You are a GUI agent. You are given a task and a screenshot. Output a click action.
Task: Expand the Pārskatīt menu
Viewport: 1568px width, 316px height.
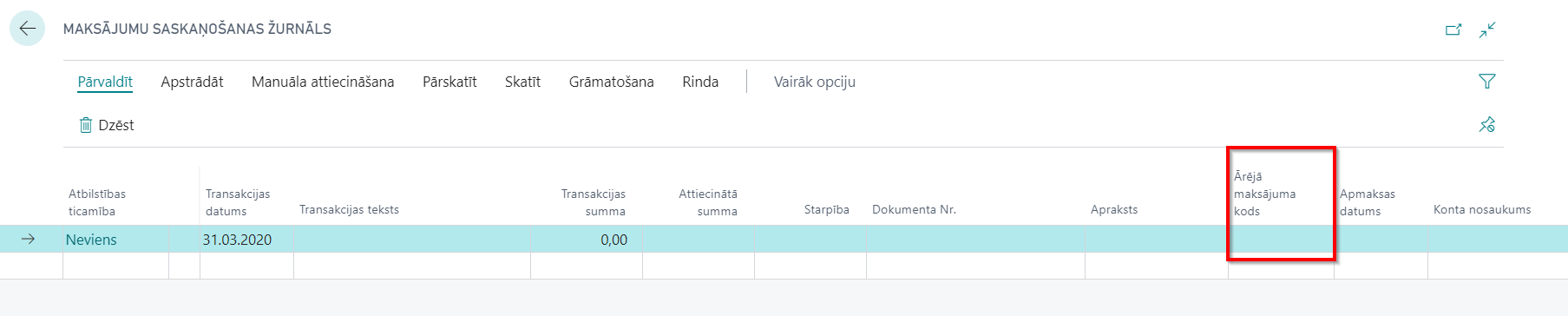pyautogui.click(x=449, y=82)
